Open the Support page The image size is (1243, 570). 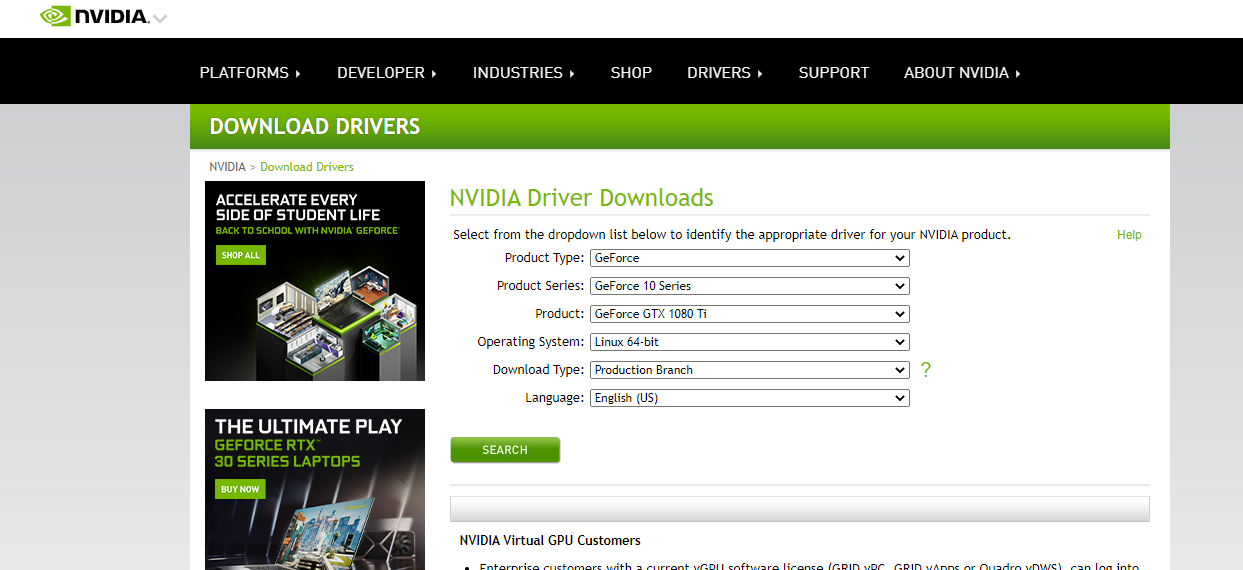833,73
